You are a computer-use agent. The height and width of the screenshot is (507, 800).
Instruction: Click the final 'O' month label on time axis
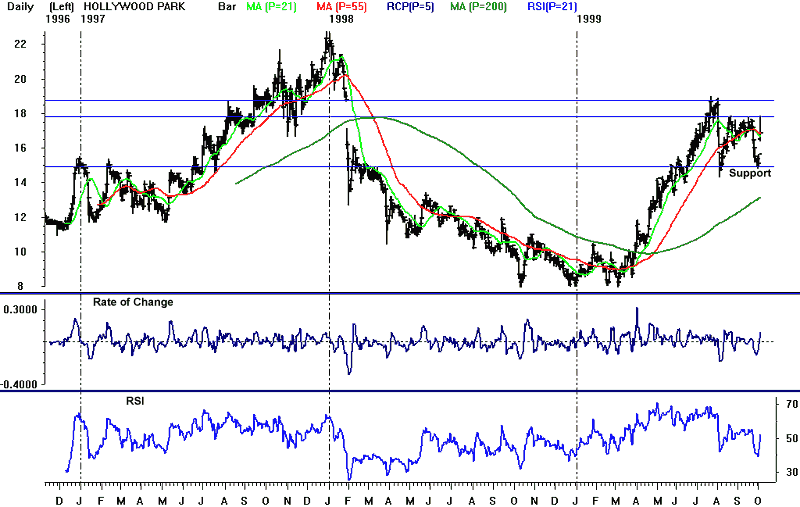click(758, 501)
